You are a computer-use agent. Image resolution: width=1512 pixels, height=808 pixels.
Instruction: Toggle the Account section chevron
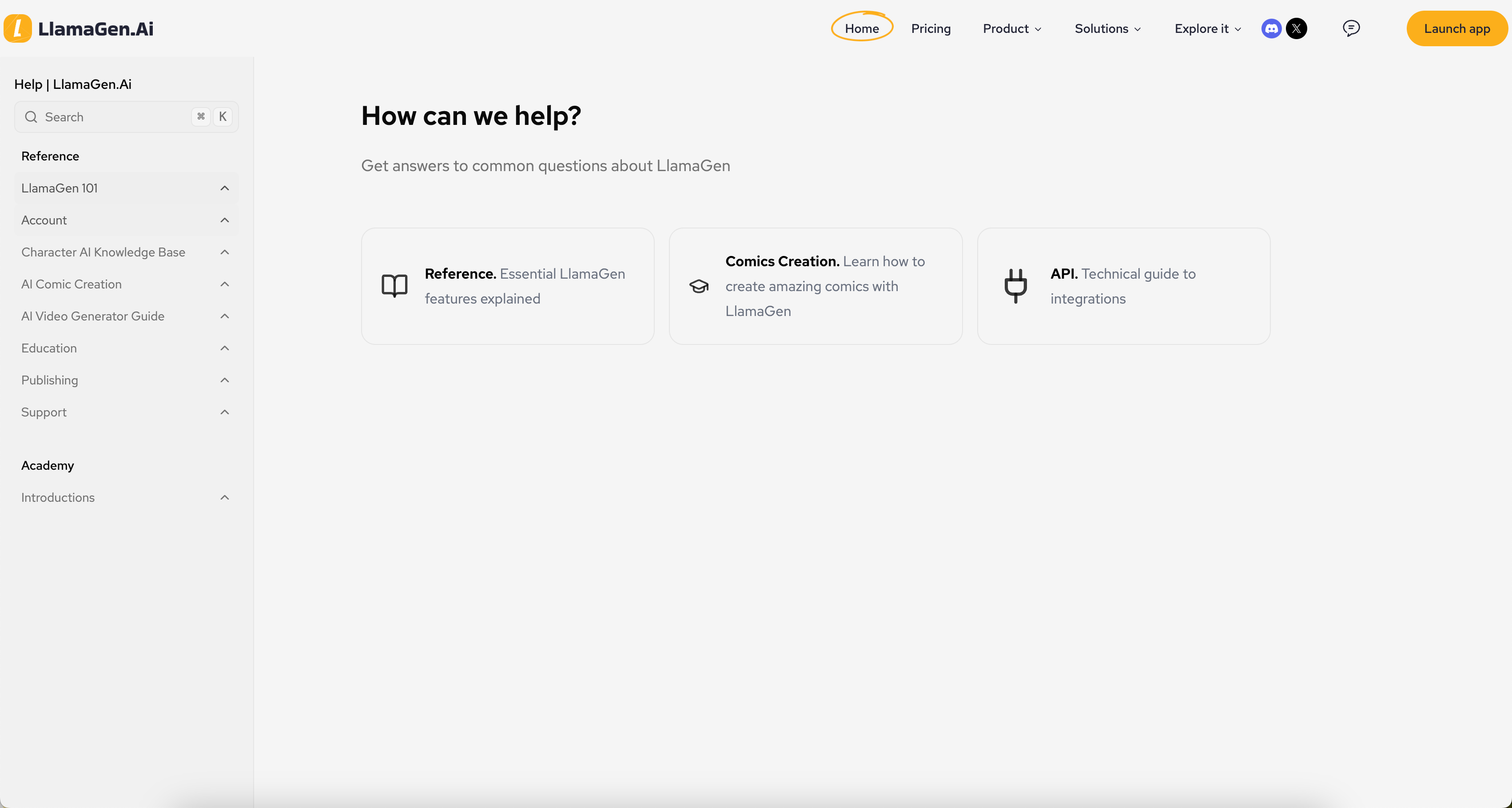coord(225,220)
